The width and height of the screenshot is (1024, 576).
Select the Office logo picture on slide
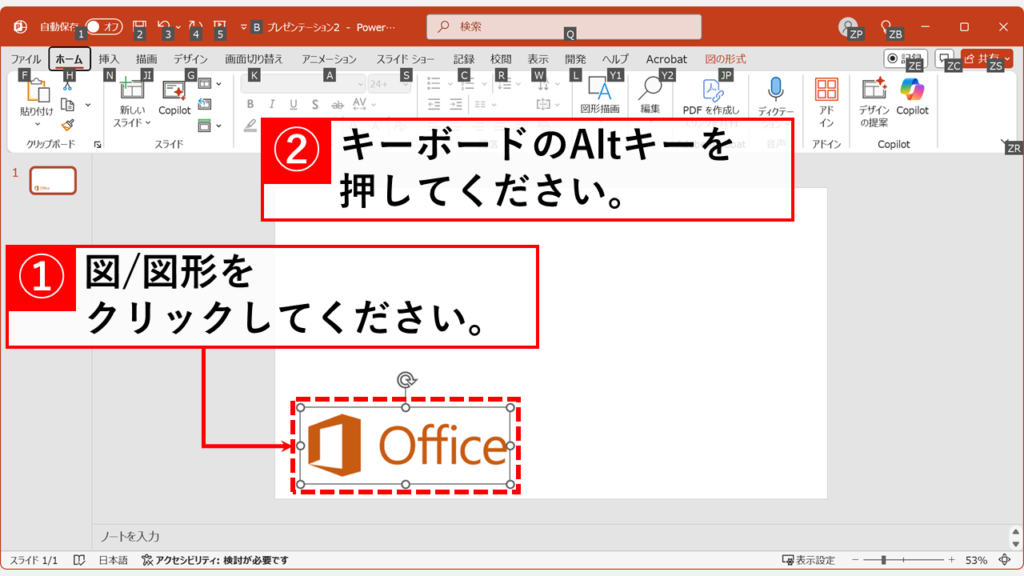click(406, 446)
